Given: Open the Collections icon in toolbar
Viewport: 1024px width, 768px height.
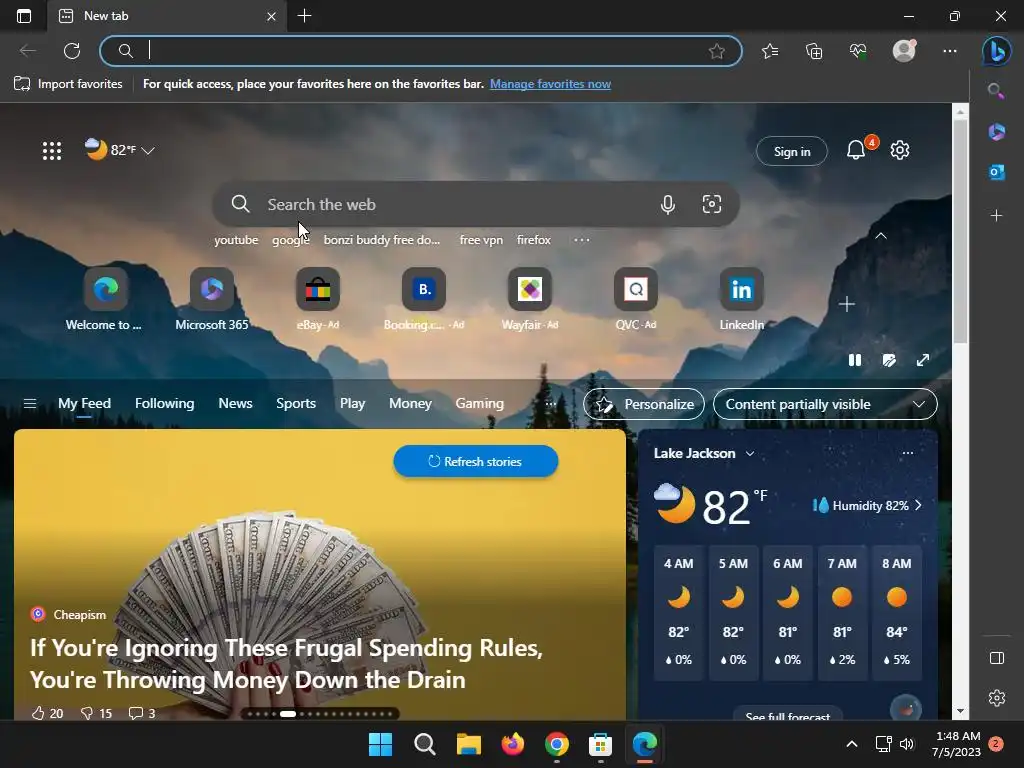Looking at the screenshot, I should pyautogui.click(x=814, y=51).
